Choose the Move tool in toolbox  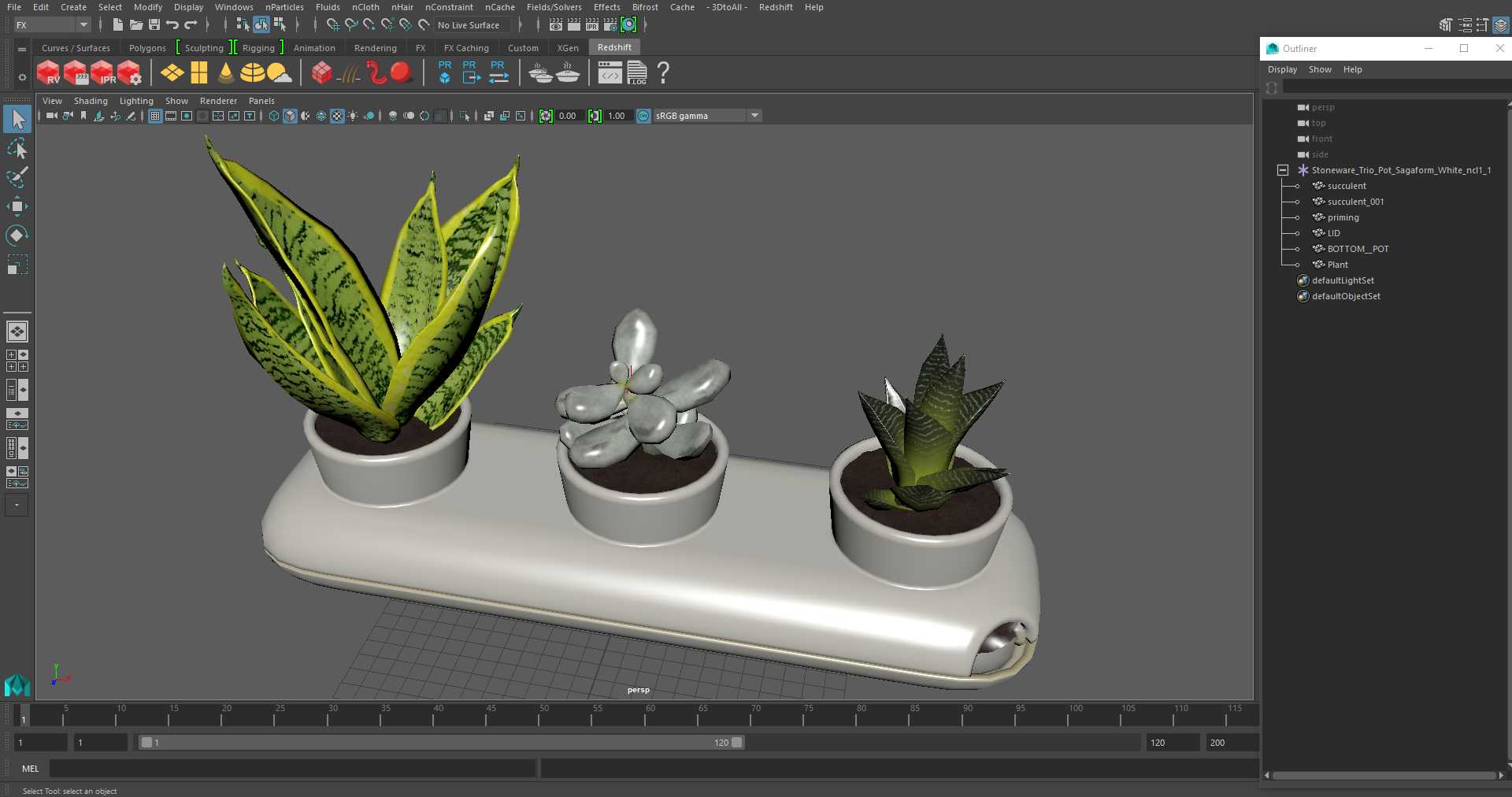click(x=17, y=206)
